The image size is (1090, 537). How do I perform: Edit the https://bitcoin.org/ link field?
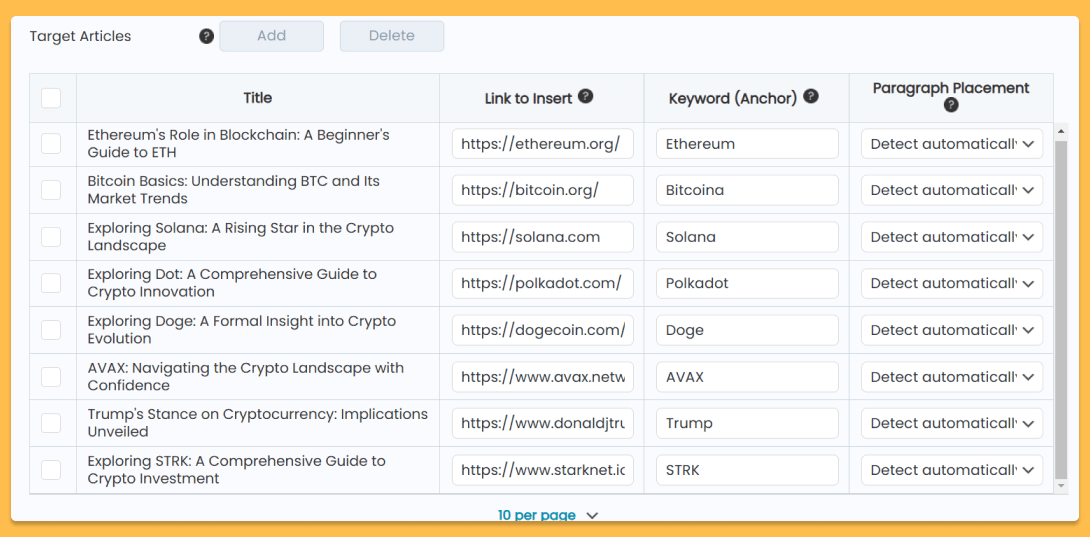pos(542,190)
